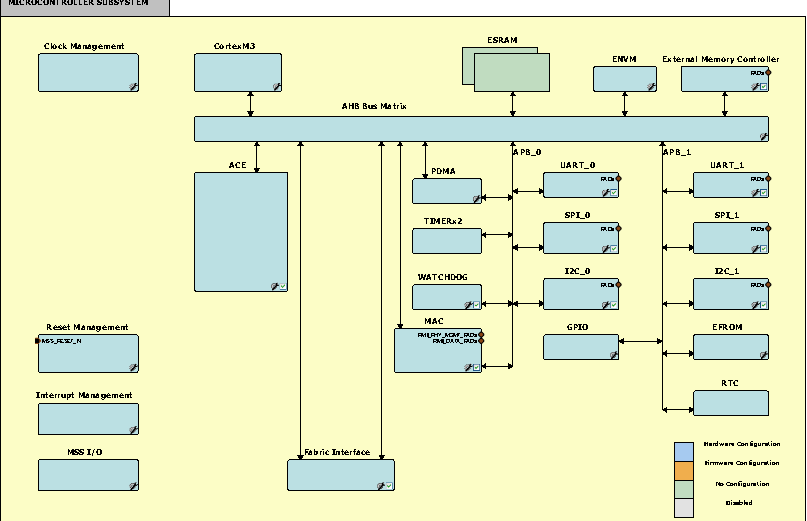Screen dimensions: 807x521
Task: Configure the AHB Bus Matrix using its wrench
Action: click(x=763, y=136)
